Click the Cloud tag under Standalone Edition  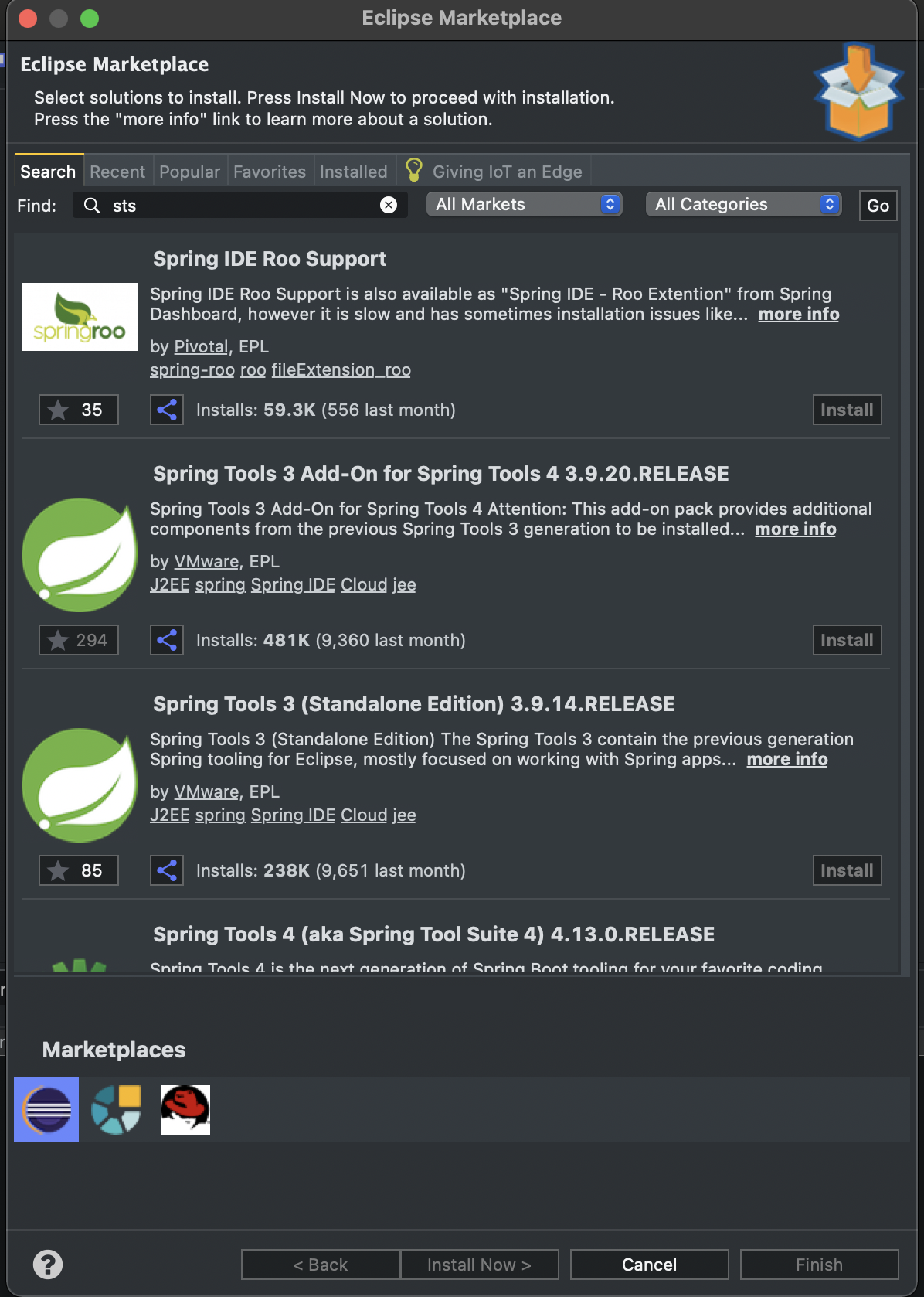364,815
